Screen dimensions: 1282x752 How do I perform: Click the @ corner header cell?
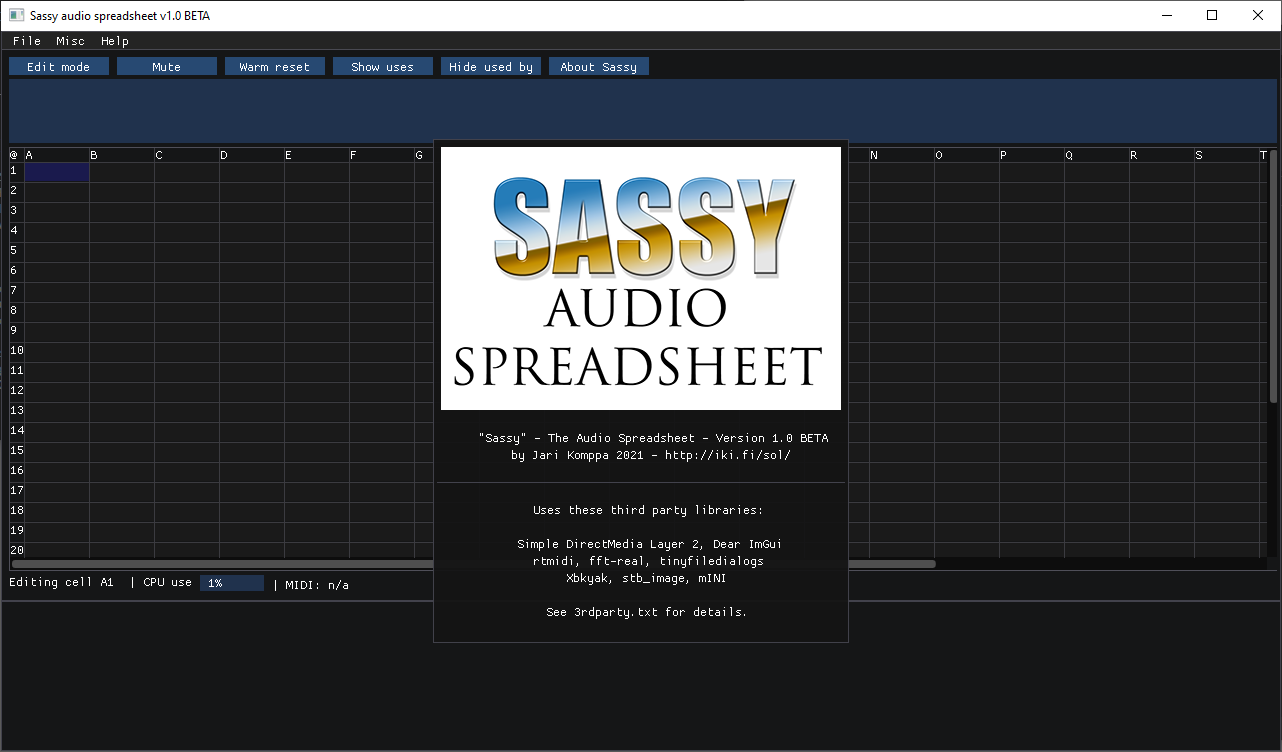tap(15, 155)
